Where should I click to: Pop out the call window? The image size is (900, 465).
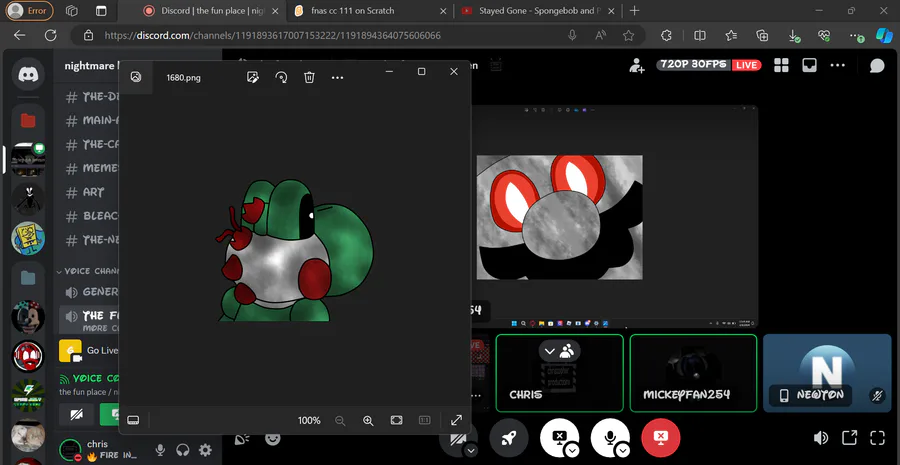tap(849, 438)
